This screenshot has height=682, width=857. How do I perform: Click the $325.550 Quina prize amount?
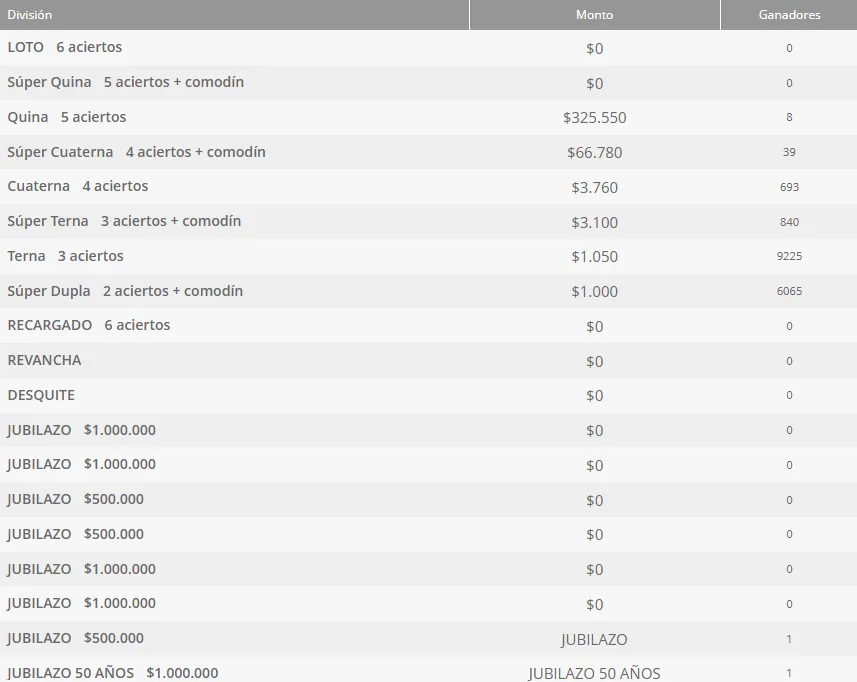click(x=594, y=118)
